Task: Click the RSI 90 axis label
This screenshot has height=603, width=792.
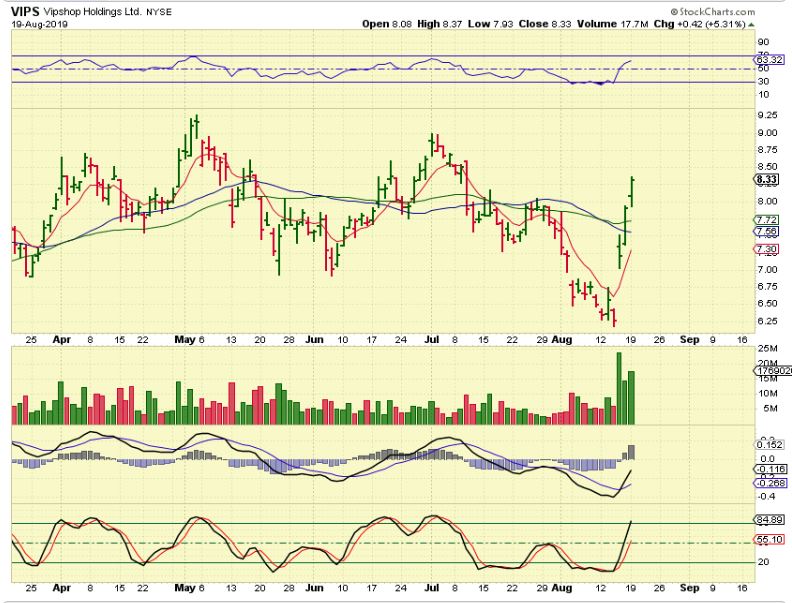Action: pos(764,42)
